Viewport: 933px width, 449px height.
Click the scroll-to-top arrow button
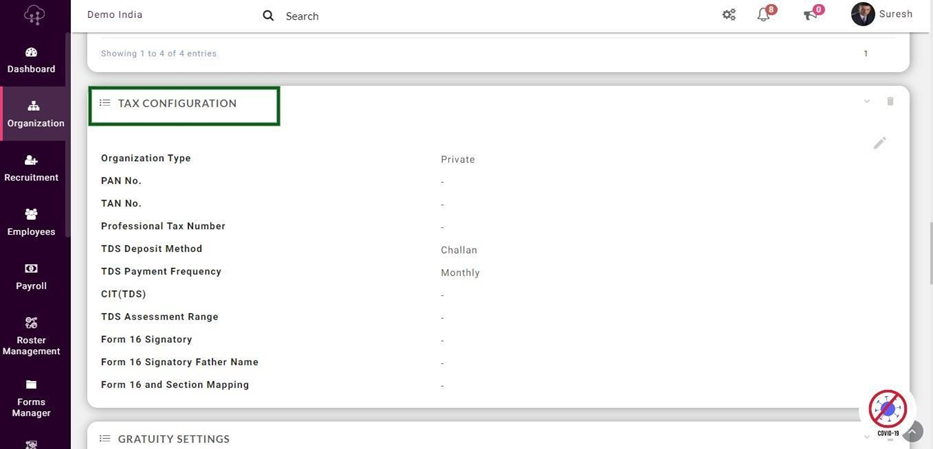pyautogui.click(x=912, y=431)
